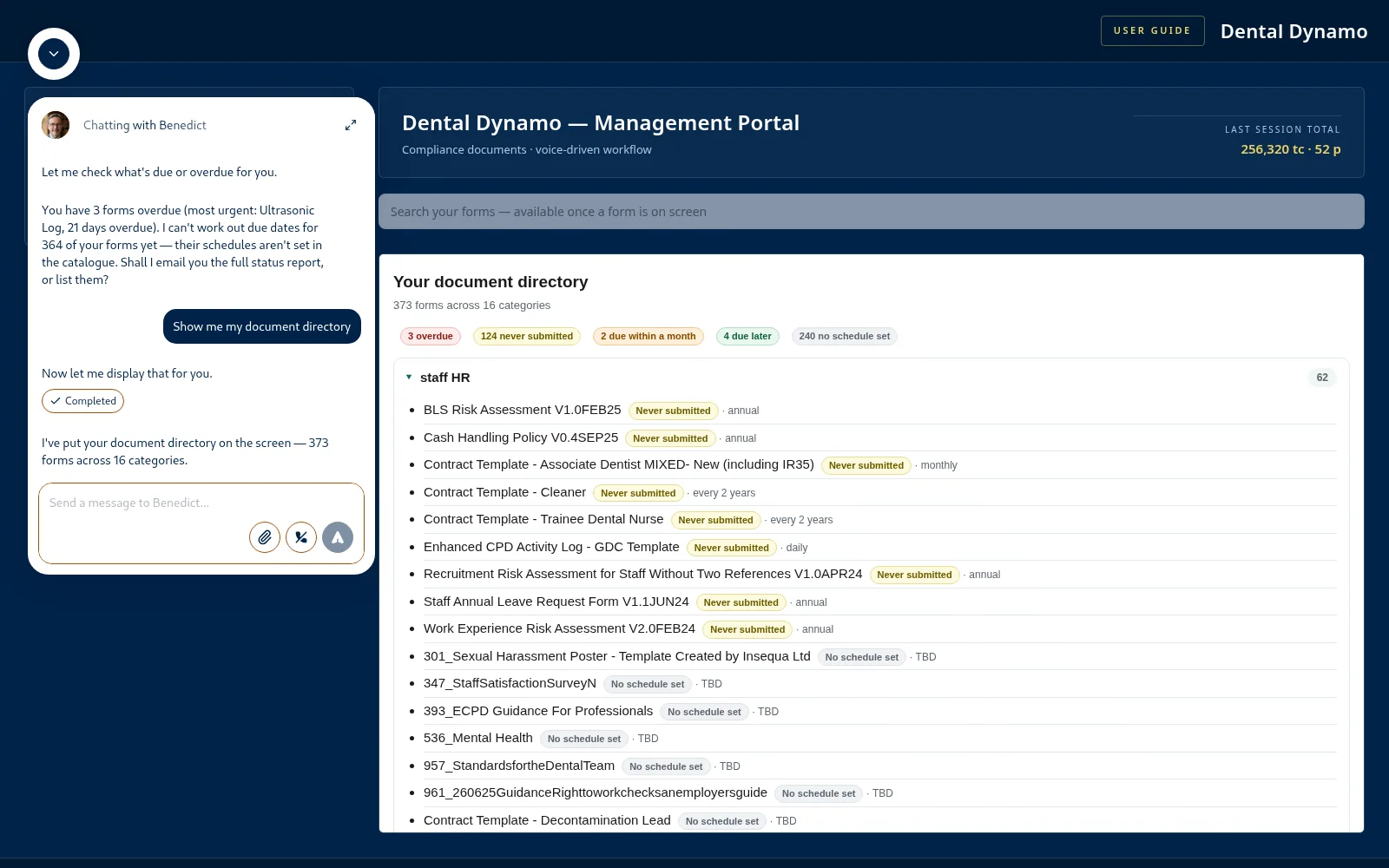Open 347_StaffSatisfactionSurveyN
The height and width of the screenshot is (868, 1389).
tap(510, 683)
